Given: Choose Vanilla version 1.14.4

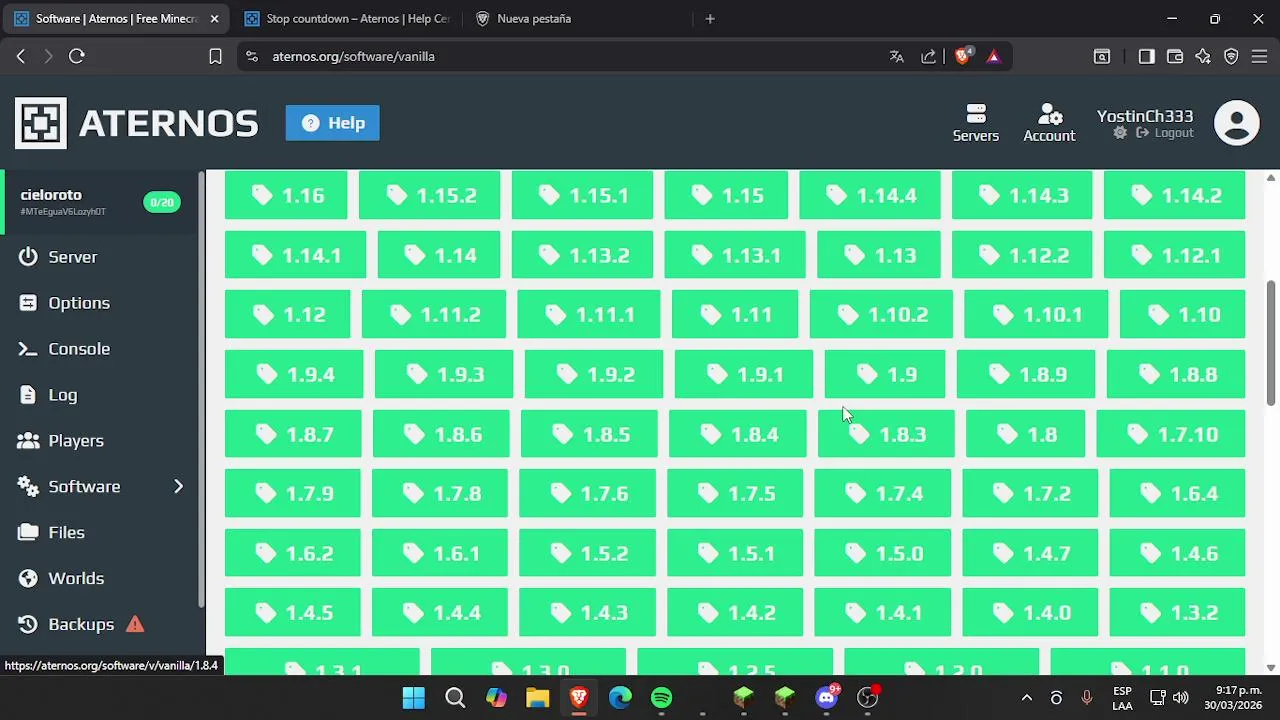Looking at the screenshot, I should click(x=870, y=195).
